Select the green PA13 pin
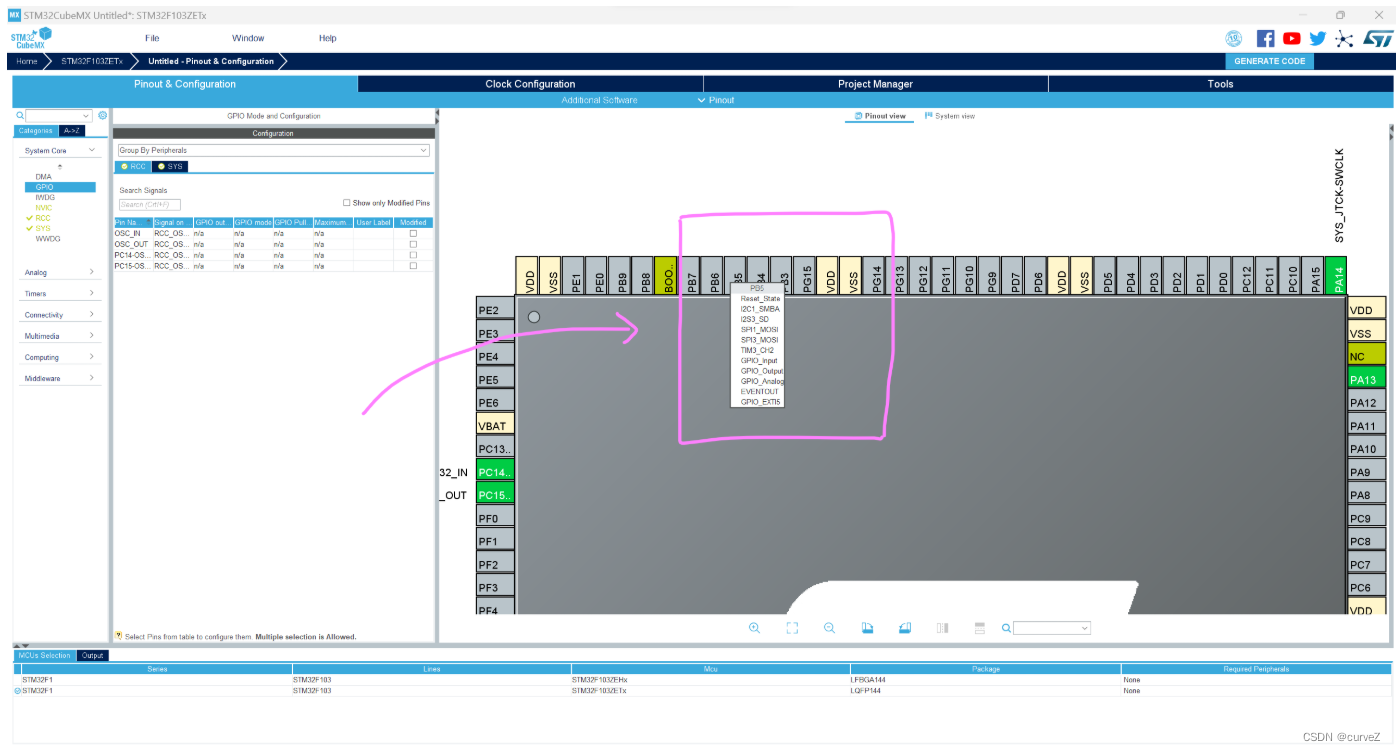This screenshot has height=751, width=1396. [1366, 380]
